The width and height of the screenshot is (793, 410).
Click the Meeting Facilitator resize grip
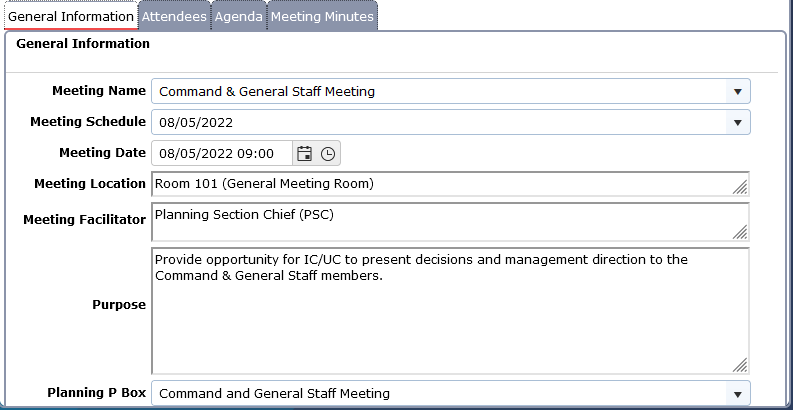740,232
